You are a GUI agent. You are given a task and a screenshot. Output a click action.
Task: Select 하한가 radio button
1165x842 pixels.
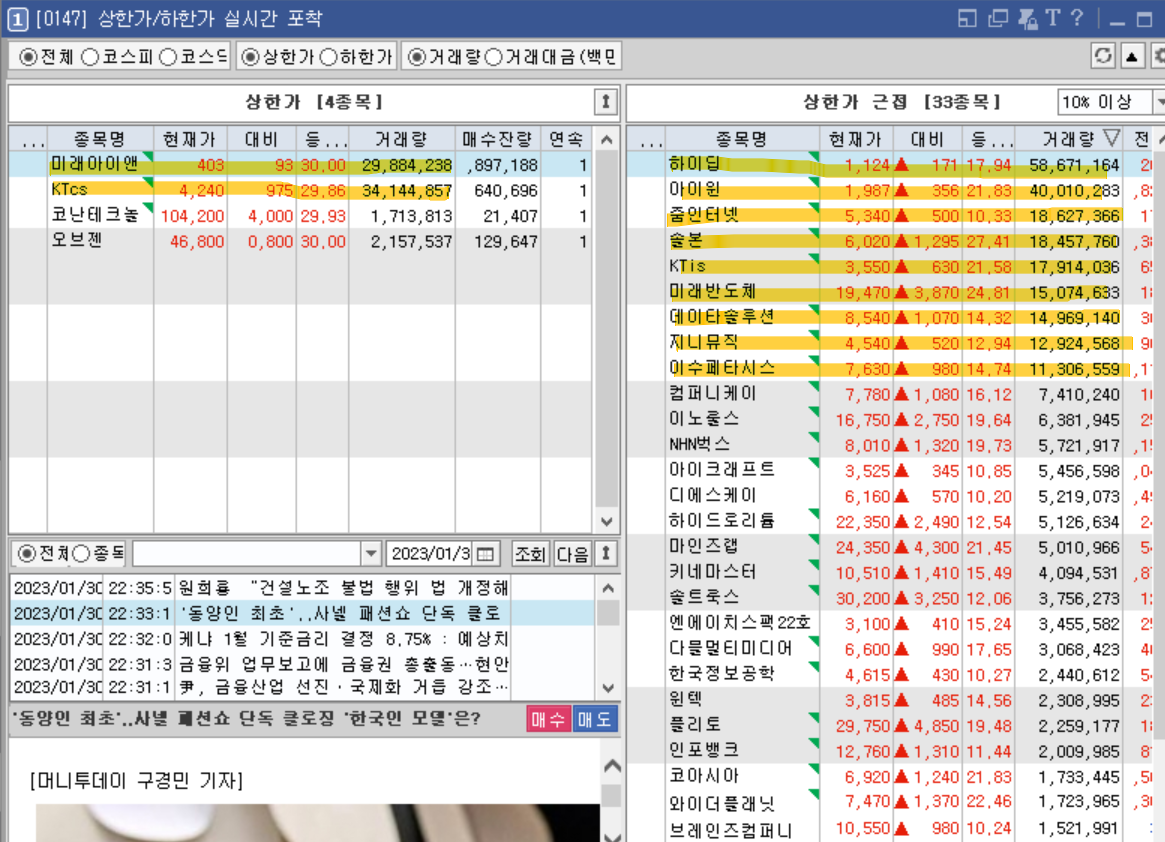pyautogui.click(x=328, y=56)
